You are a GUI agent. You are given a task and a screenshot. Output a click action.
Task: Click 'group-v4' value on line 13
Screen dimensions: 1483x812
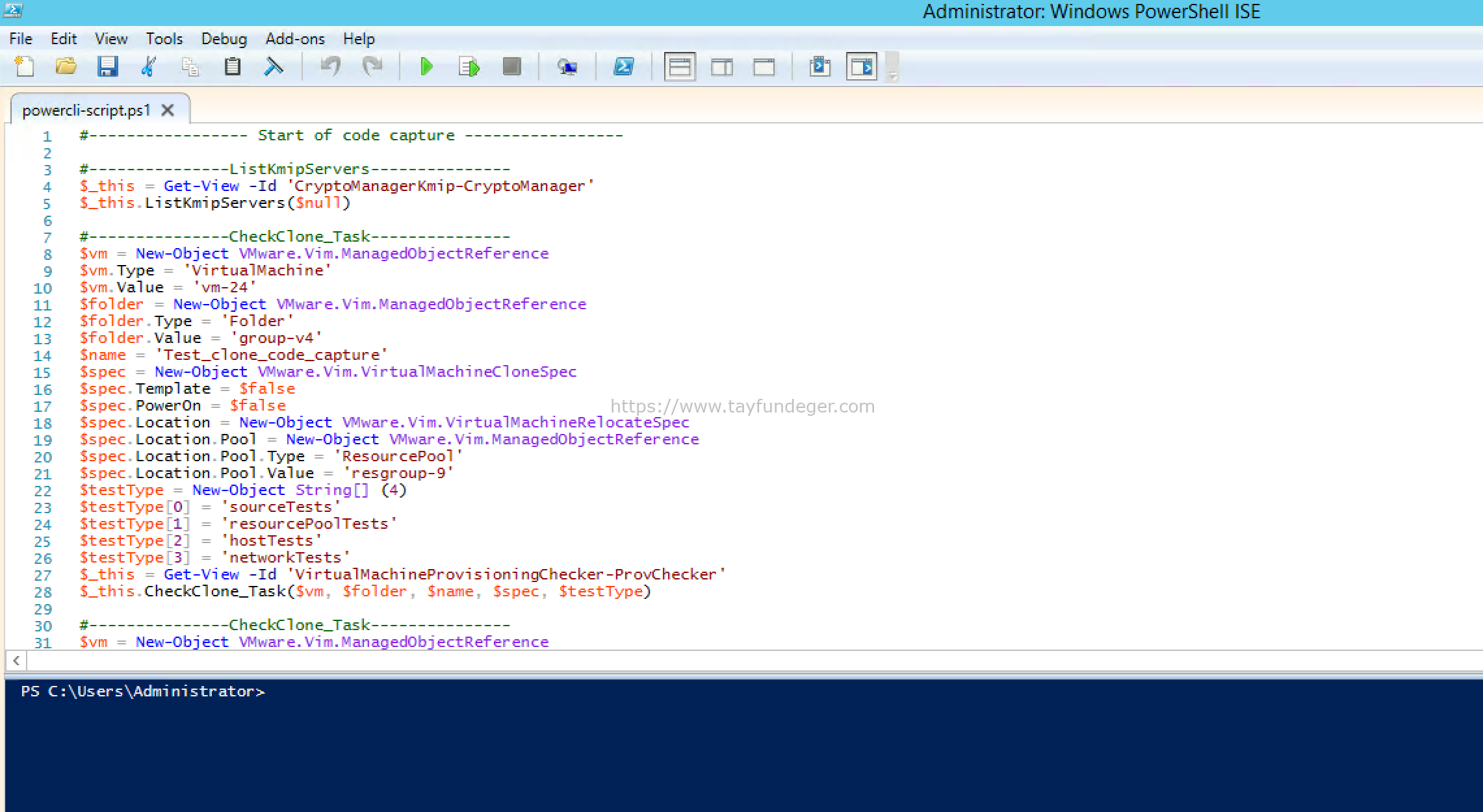point(276,338)
